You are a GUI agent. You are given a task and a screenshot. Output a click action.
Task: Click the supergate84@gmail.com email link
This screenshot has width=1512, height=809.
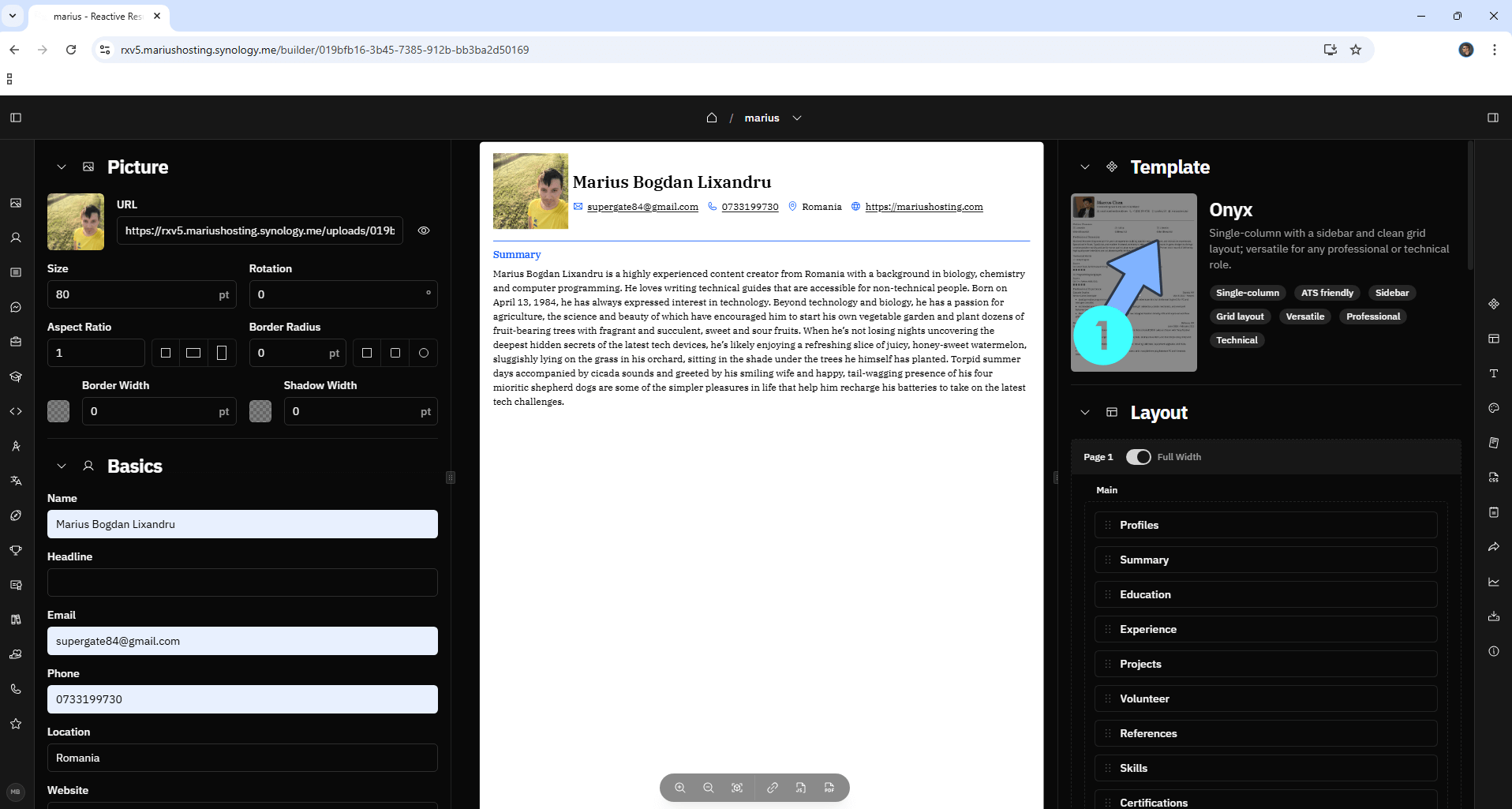tap(642, 207)
